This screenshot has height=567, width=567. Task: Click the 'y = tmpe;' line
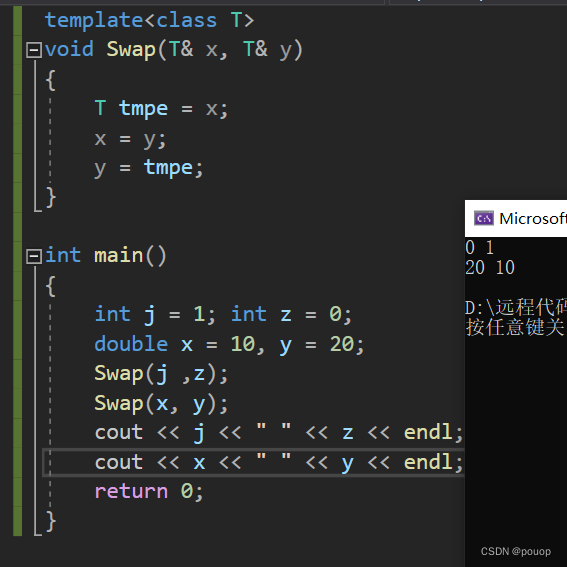pyautogui.click(x=149, y=168)
